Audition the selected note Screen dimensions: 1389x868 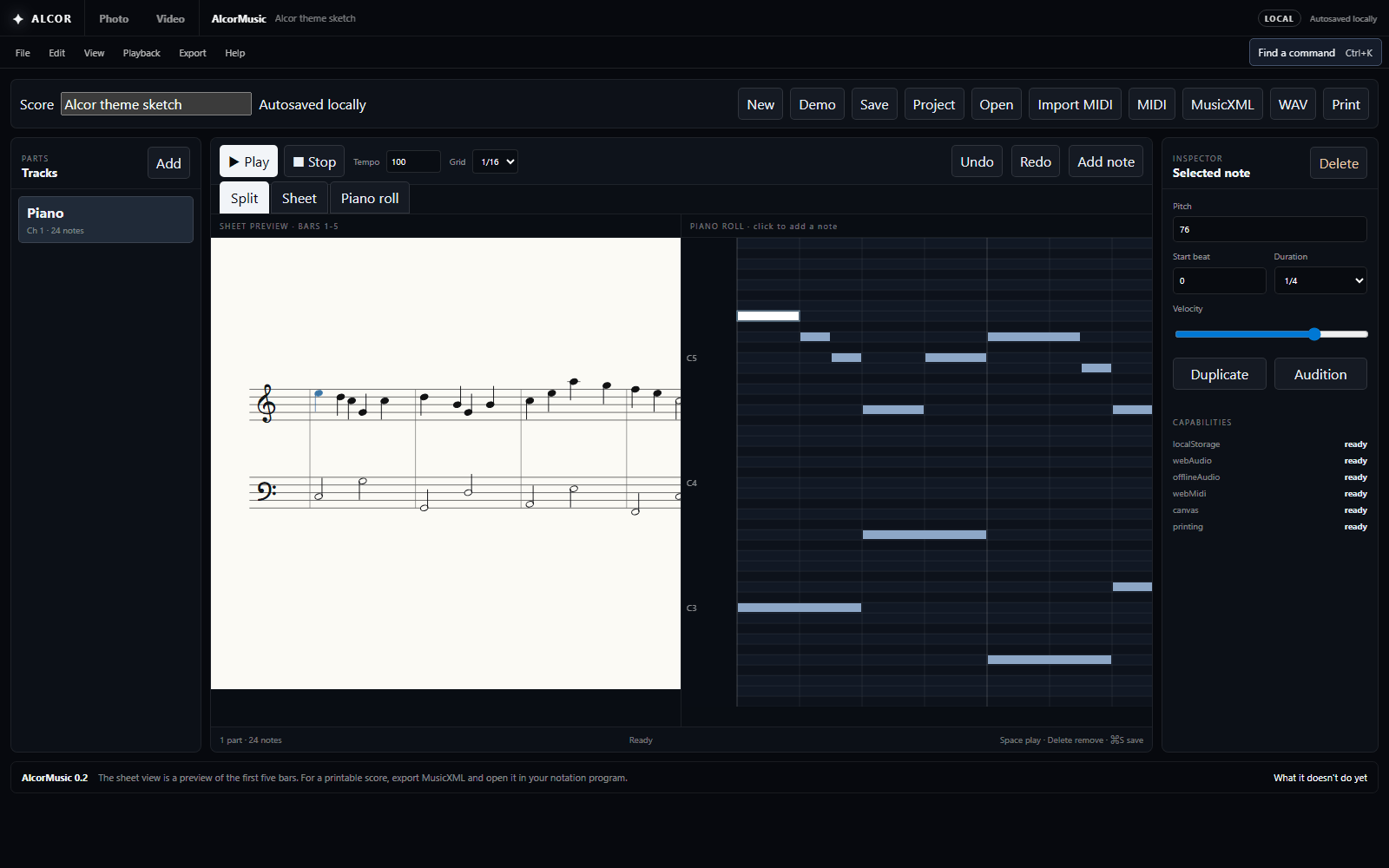click(x=1320, y=374)
